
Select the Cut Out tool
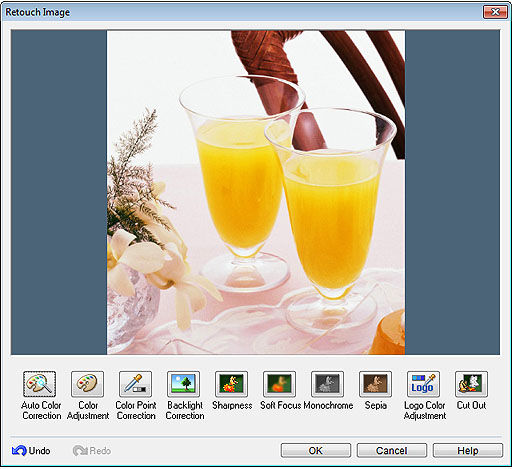coord(471,384)
